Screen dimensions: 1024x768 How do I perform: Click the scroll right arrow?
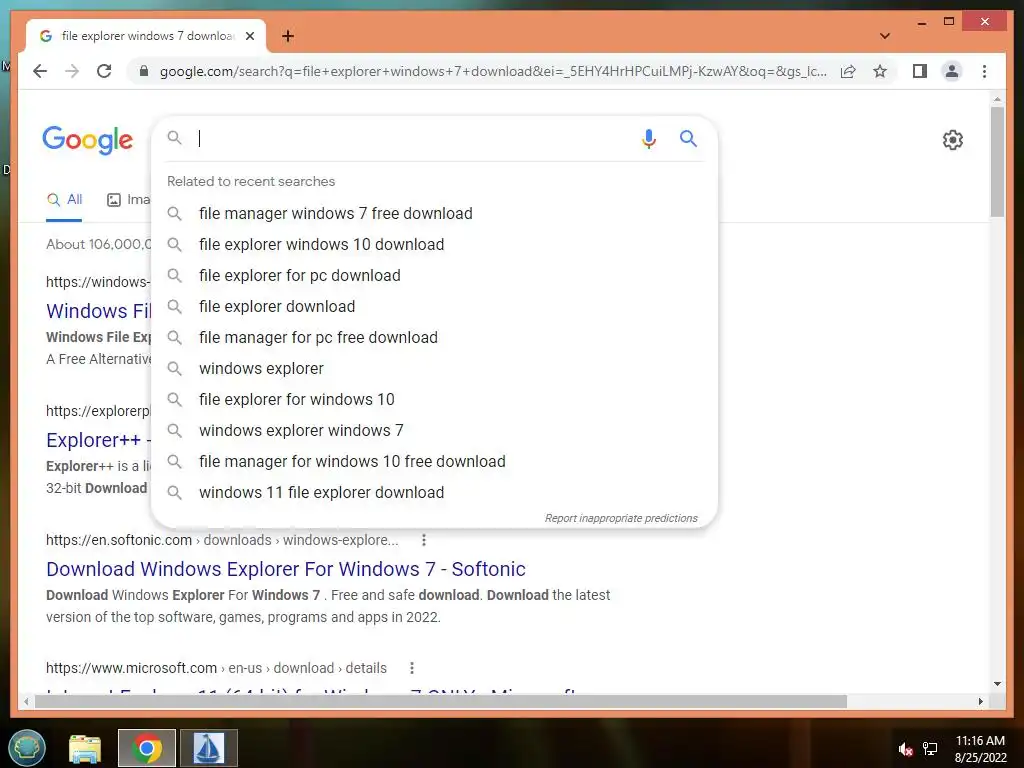coord(980,701)
